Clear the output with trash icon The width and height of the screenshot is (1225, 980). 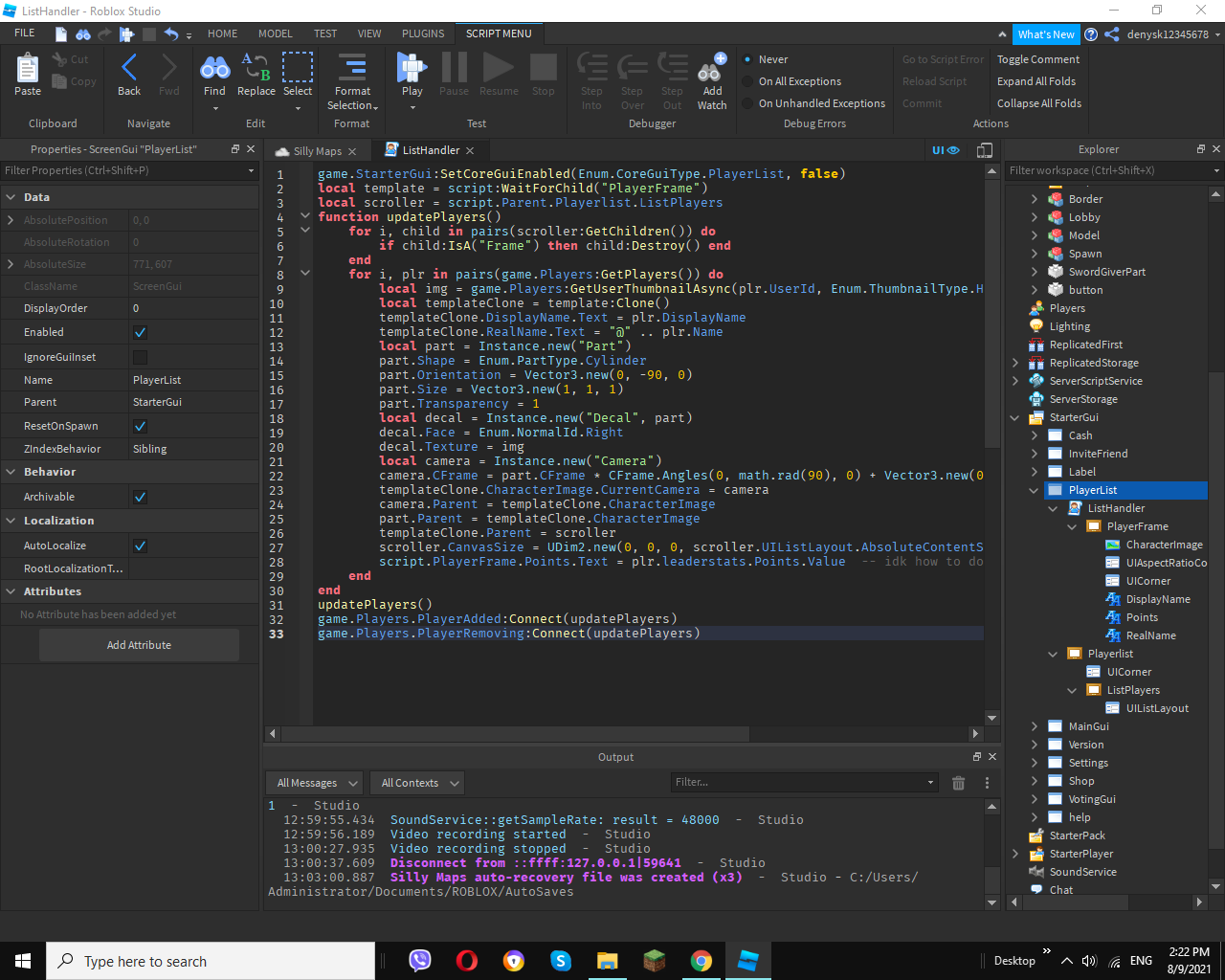click(958, 783)
